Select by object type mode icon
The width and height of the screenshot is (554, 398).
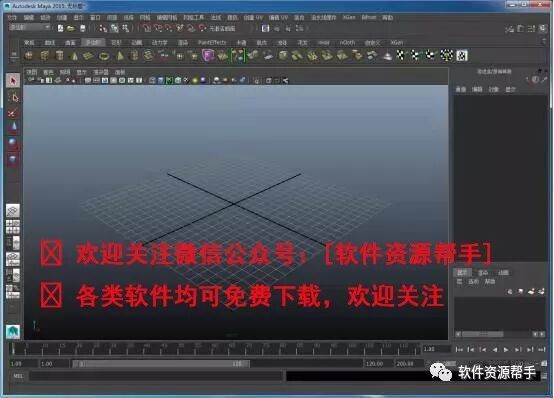click(x=114, y=28)
